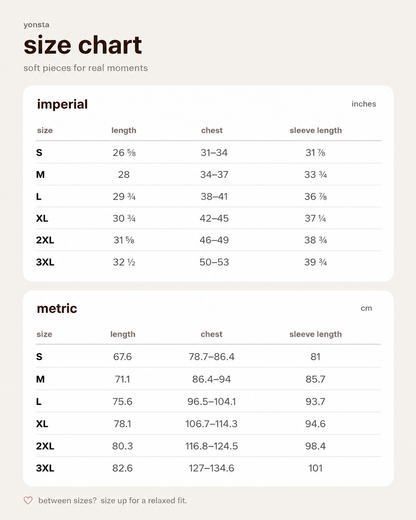Click imperial length column header

[124, 130]
